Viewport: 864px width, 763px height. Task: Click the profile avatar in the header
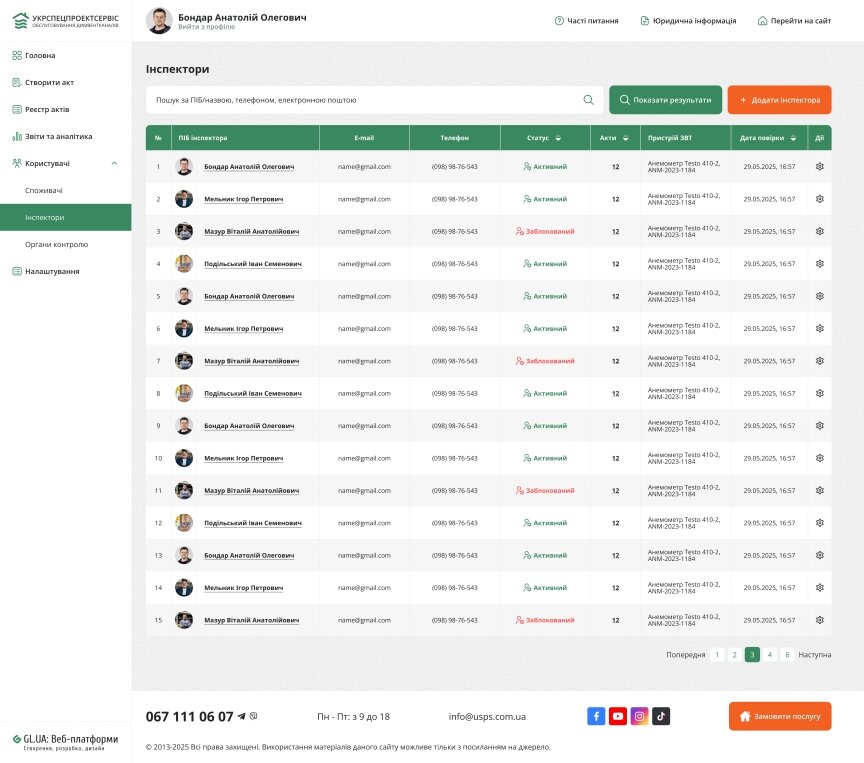[x=159, y=21]
